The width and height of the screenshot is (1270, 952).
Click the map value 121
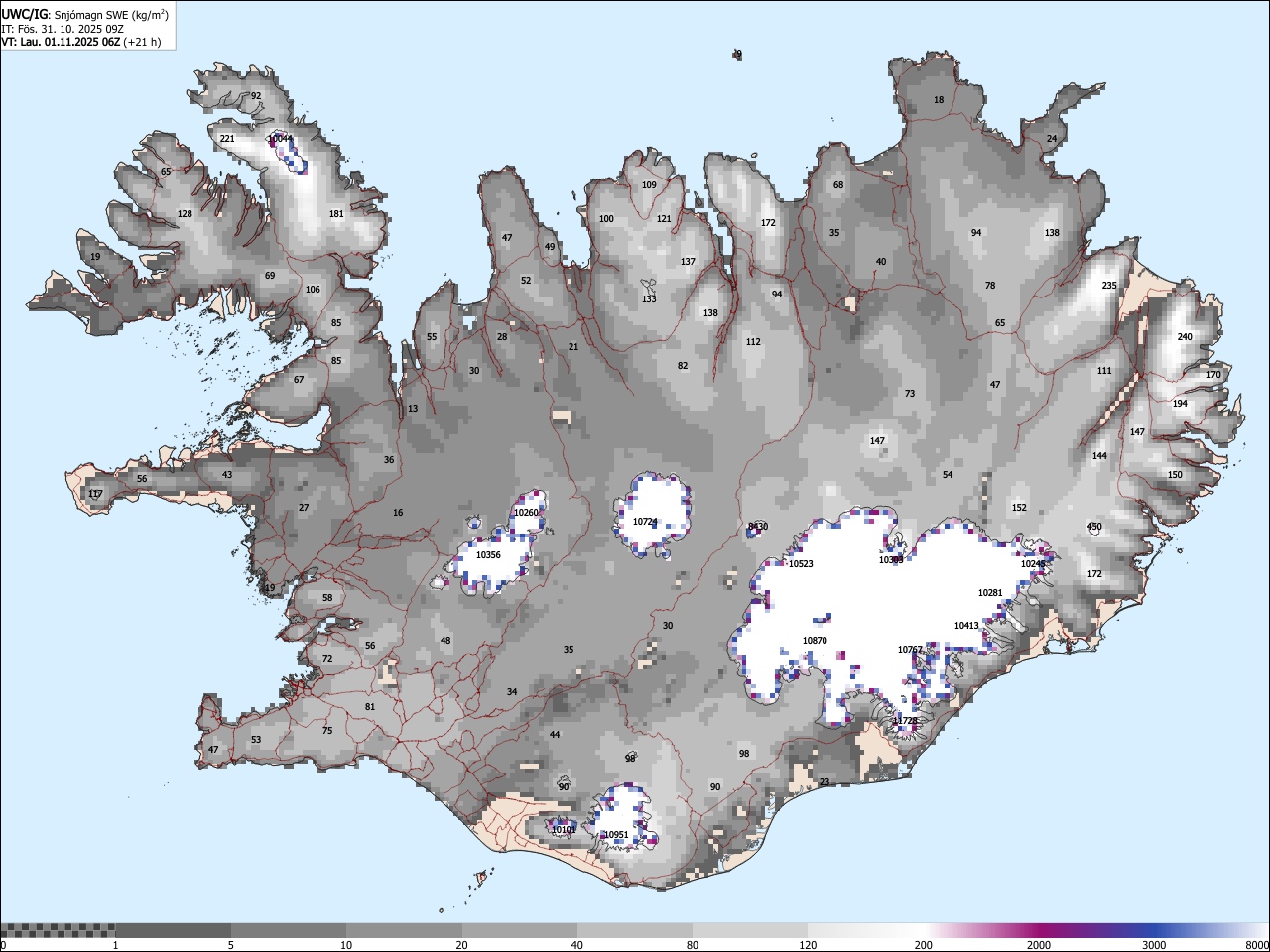(x=664, y=219)
